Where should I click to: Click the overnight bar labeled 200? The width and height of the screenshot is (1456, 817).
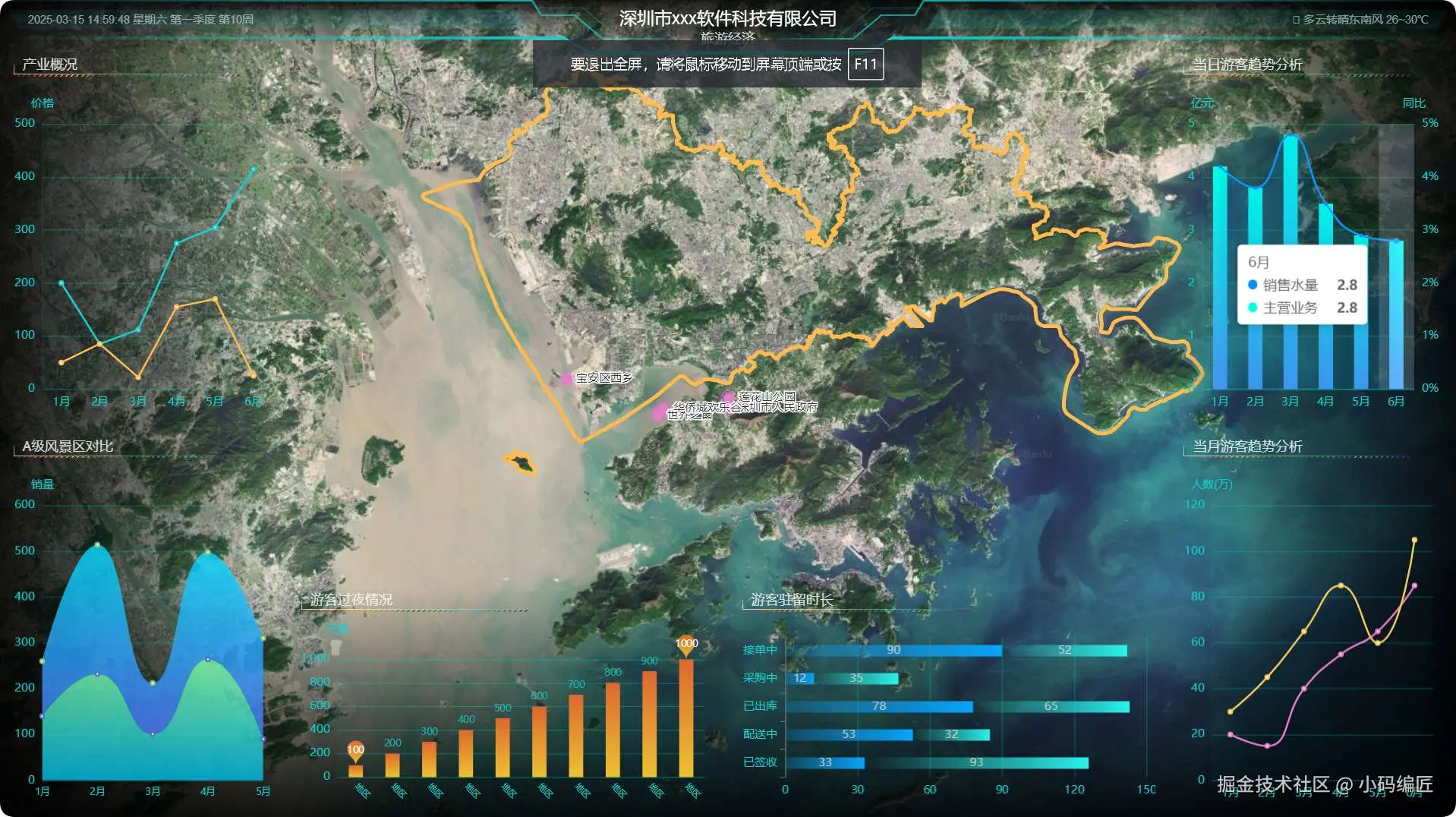click(x=392, y=765)
